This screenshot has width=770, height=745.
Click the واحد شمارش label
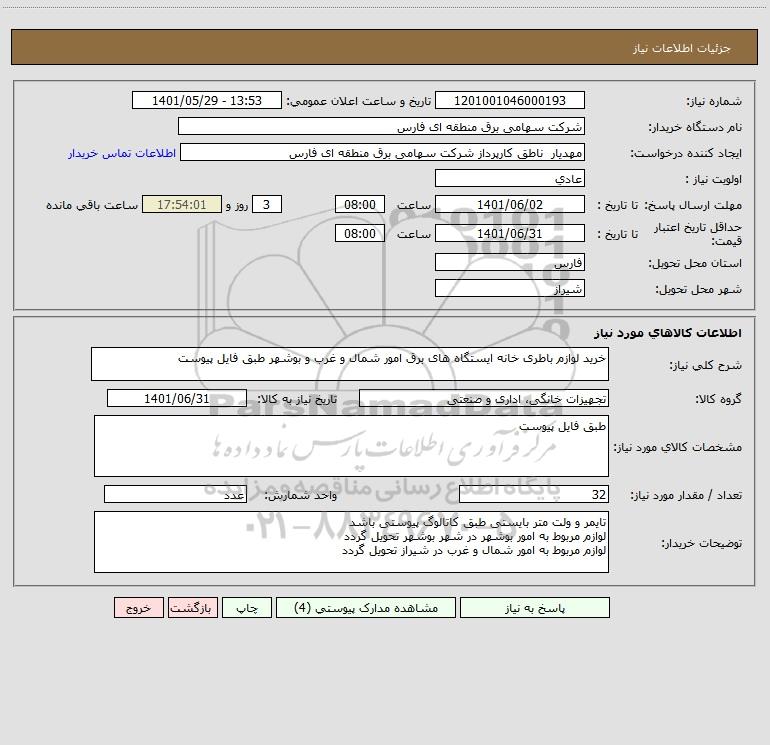(301, 495)
